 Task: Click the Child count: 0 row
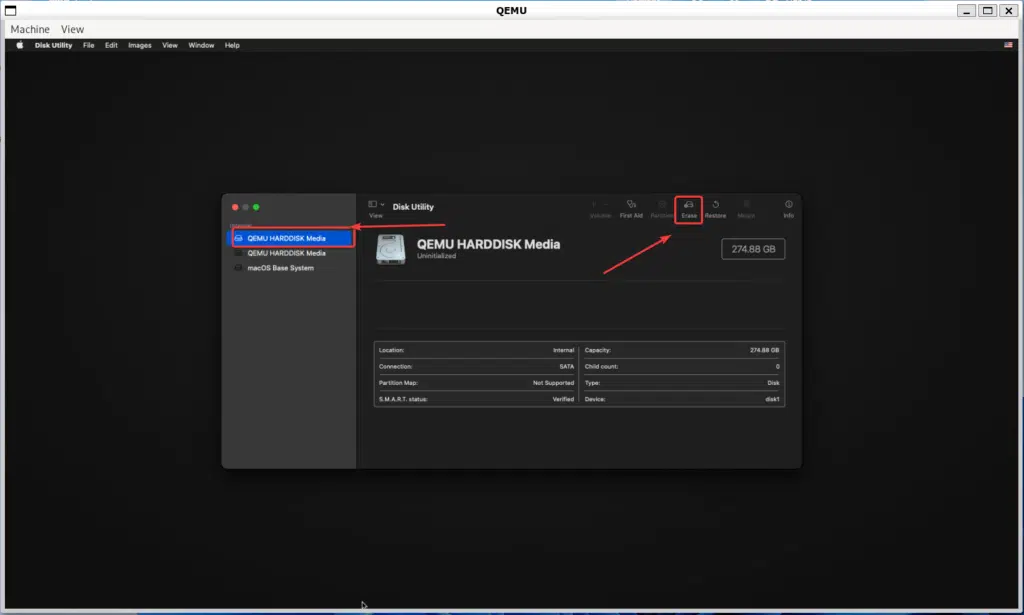click(x=682, y=366)
